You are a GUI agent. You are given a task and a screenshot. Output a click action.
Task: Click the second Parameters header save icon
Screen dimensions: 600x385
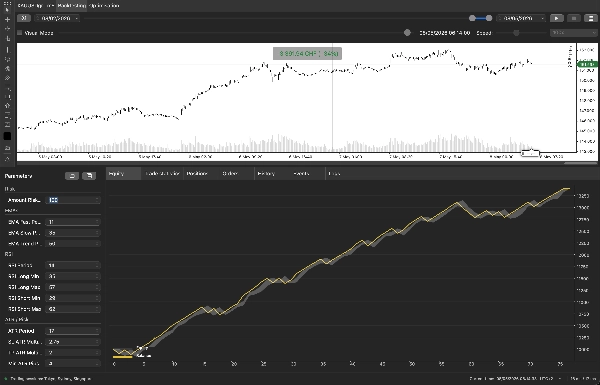tap(89, 176)
